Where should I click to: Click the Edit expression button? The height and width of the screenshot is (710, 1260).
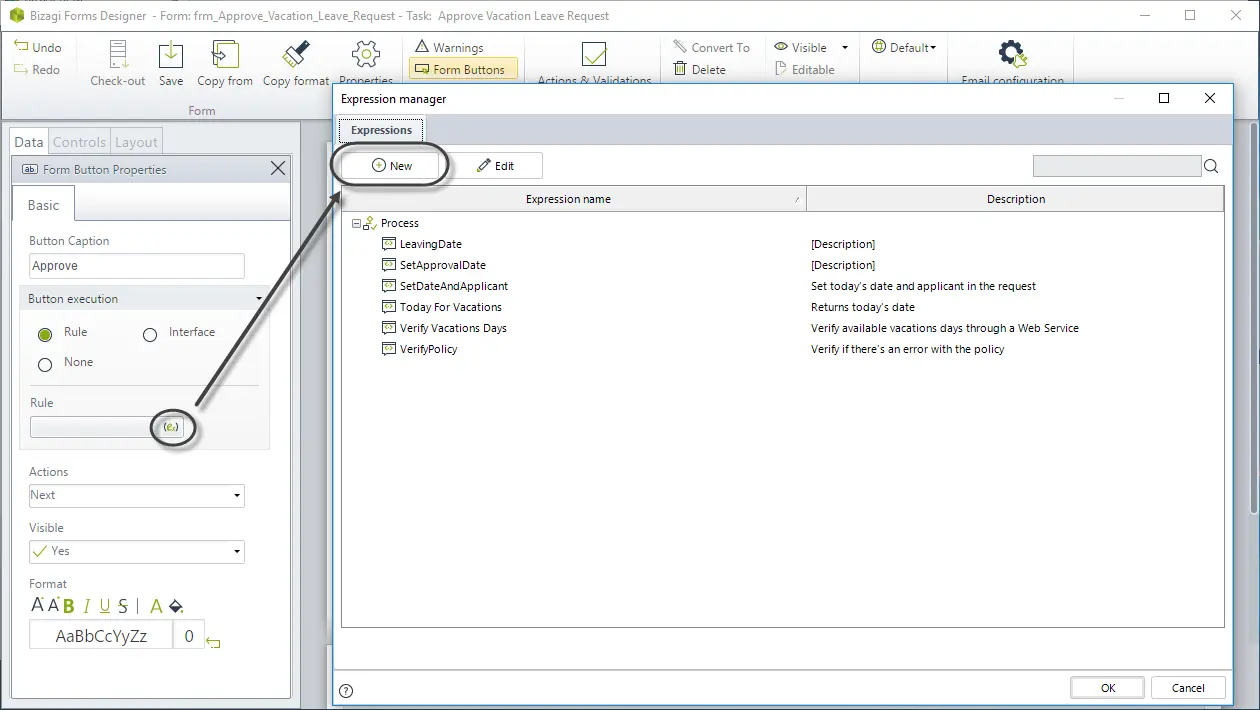tap(495, 166)
